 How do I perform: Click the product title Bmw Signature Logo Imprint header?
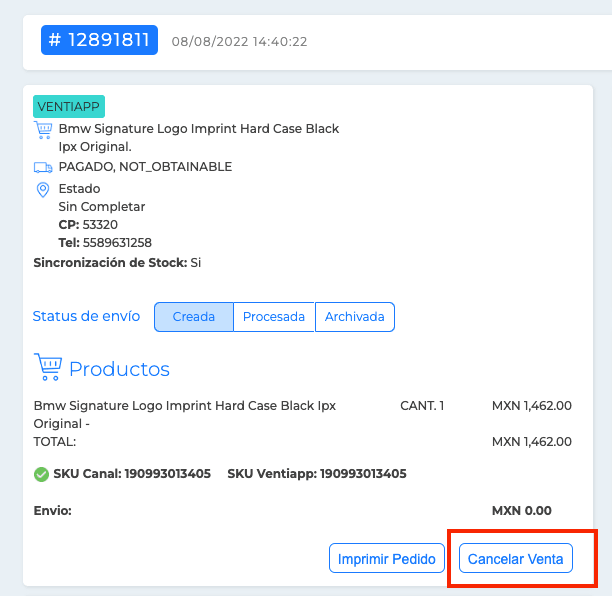point(199,137)
